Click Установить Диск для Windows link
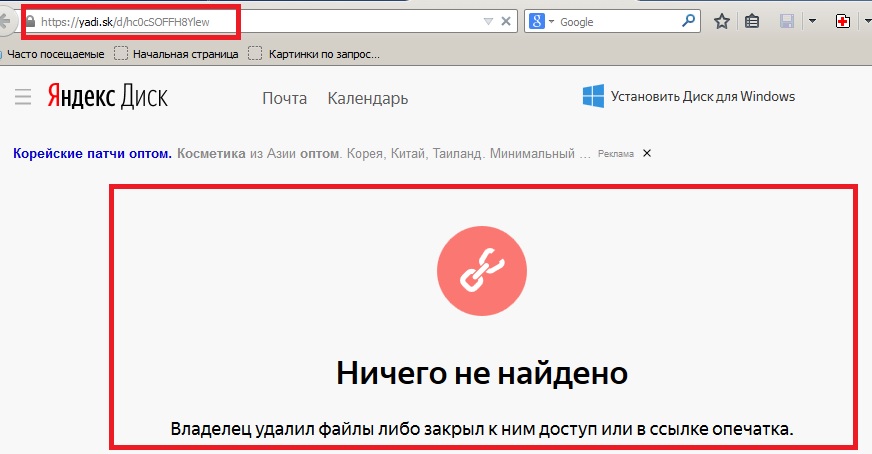872x454 pixels. click(x=703, y=97)
